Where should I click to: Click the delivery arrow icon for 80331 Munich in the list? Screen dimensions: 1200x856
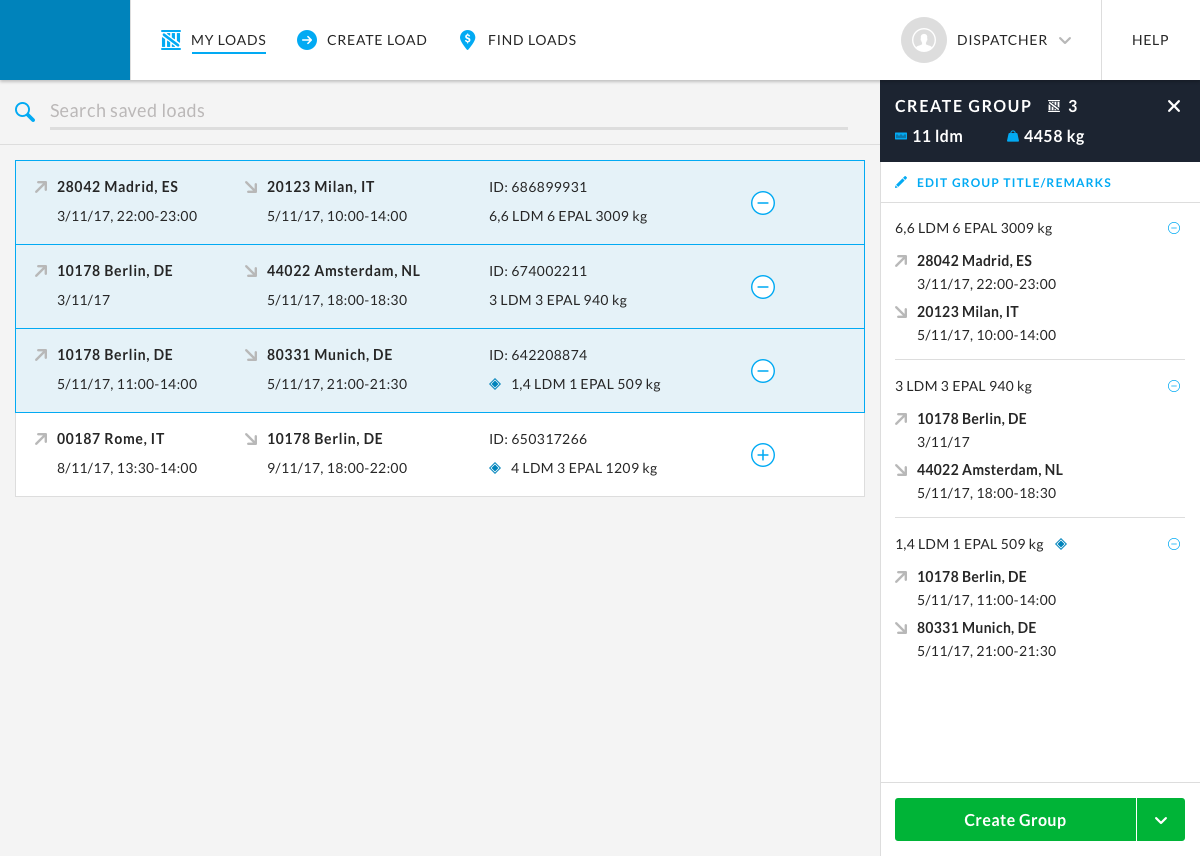click(251, 355)
